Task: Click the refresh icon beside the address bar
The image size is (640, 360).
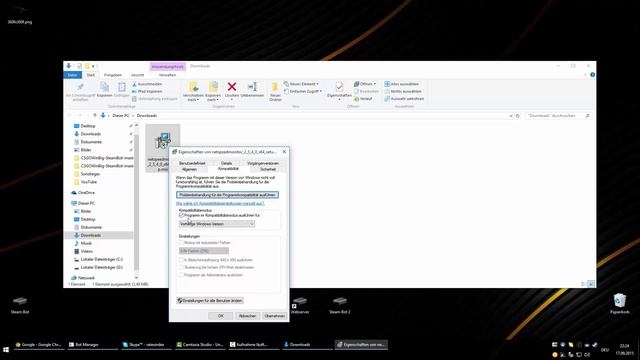Action: [518, 116]
